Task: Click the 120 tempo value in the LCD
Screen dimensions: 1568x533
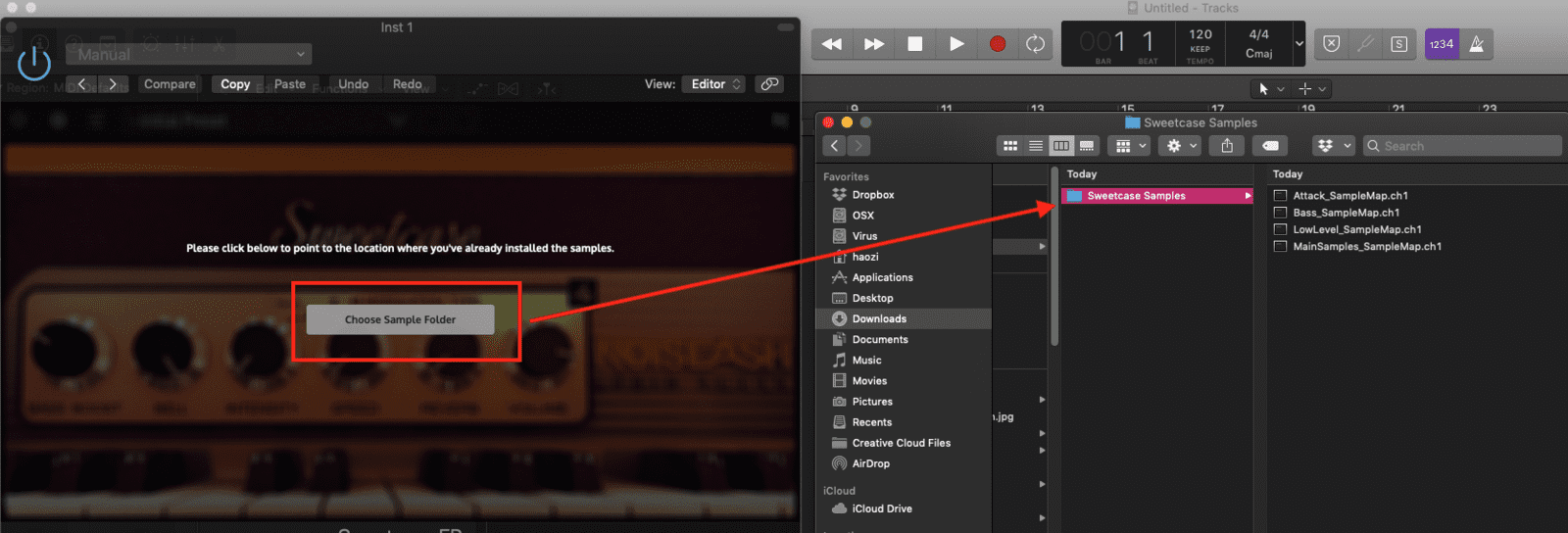Action: (x=1200, y=35)
